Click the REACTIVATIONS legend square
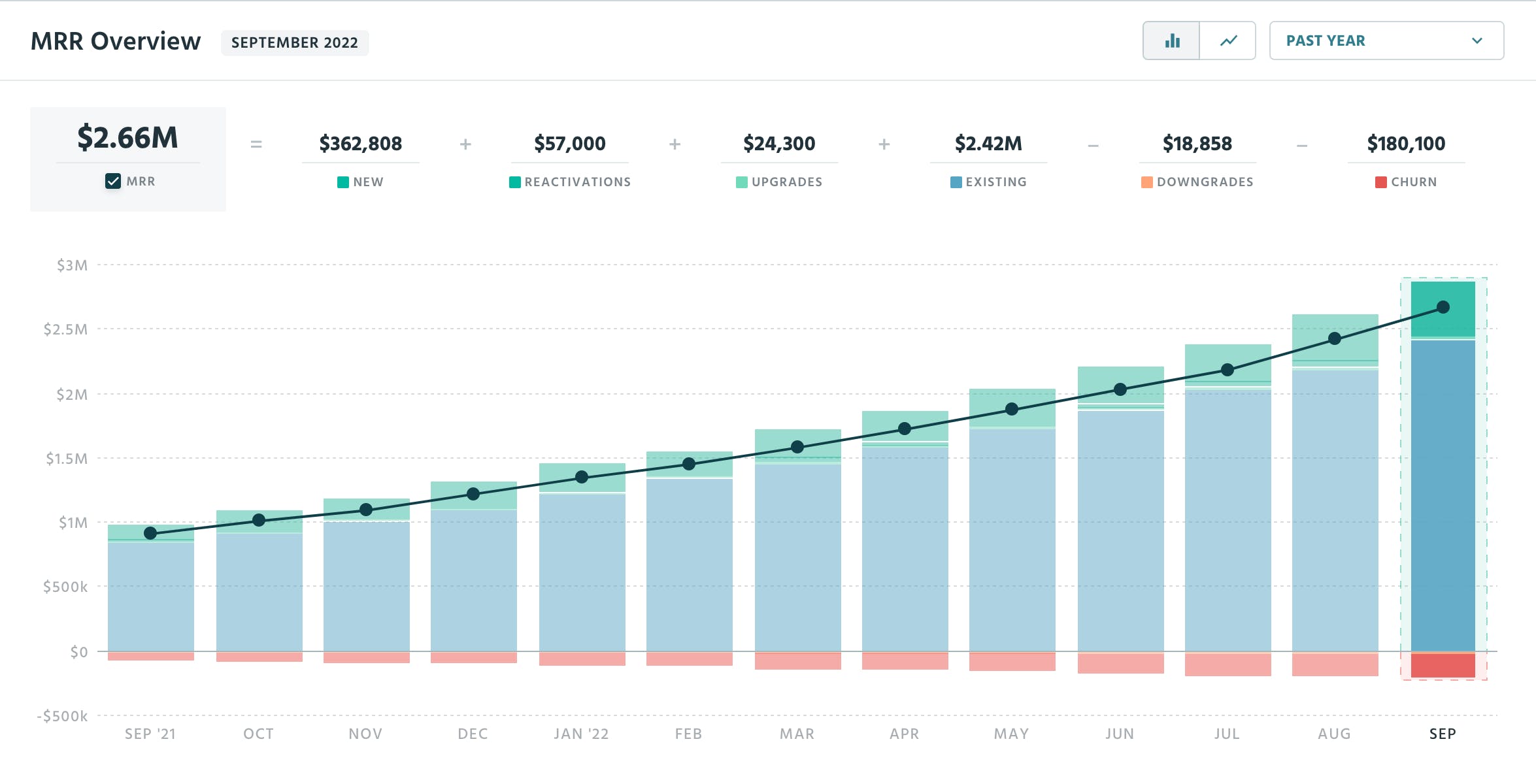This screenshot has height=784, width=1536. click(514, 182)
